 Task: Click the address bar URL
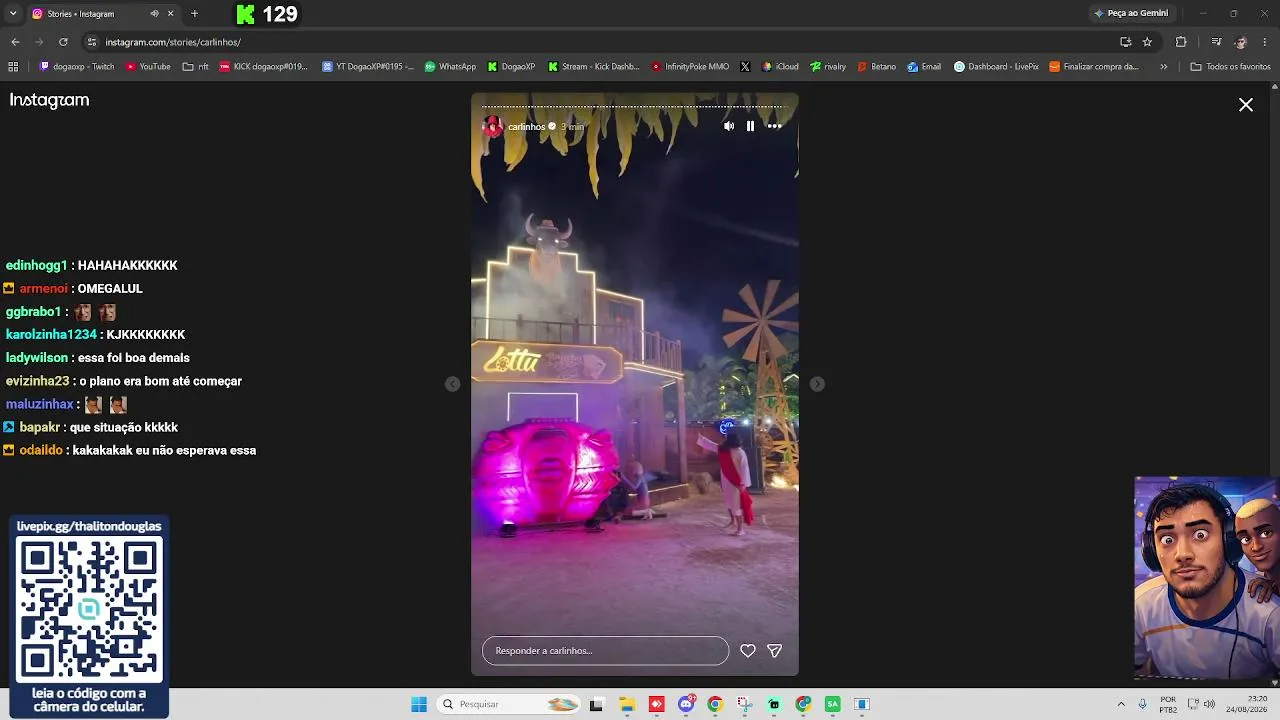tap(173, 42)
